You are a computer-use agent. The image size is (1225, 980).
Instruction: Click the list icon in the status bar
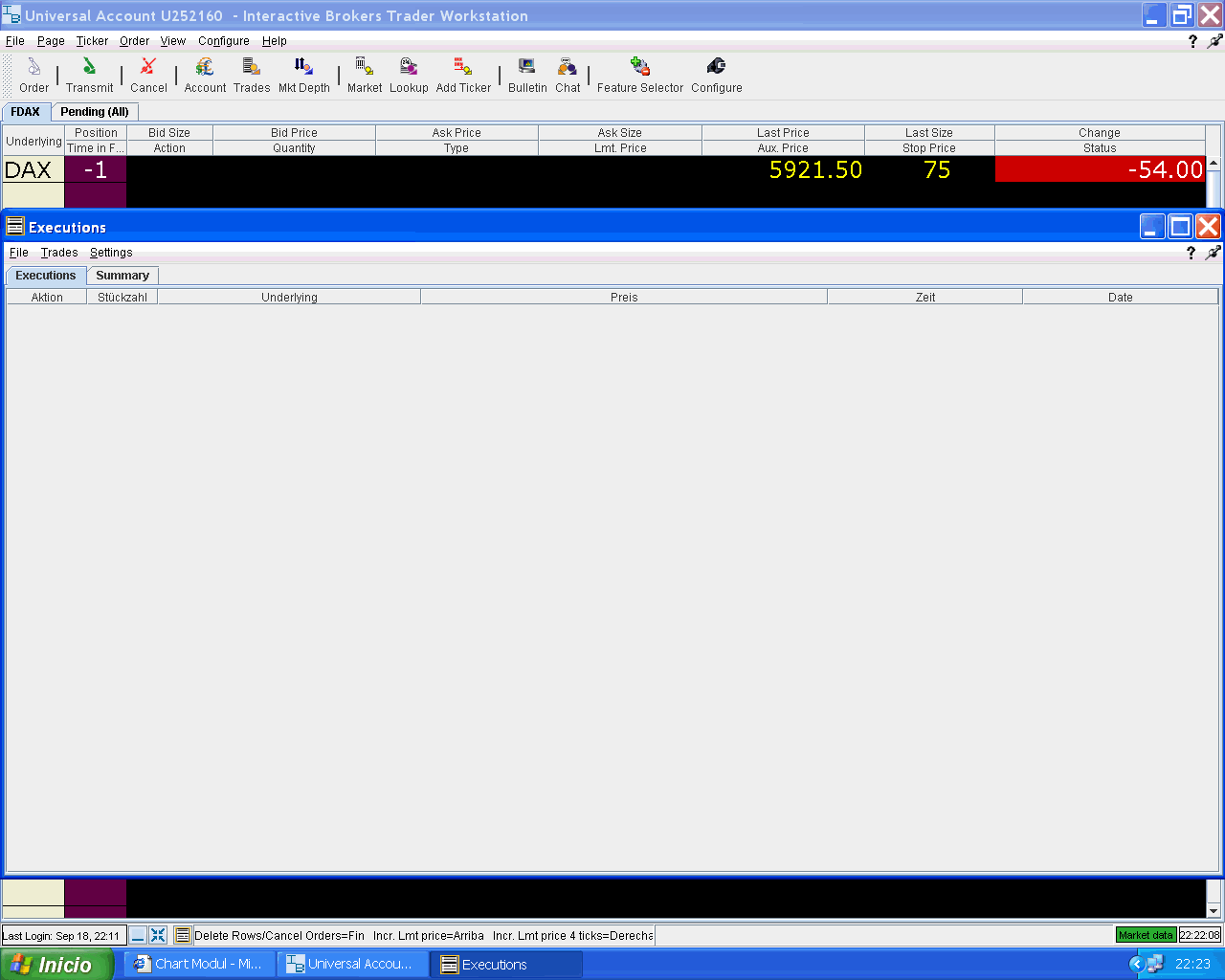183,935
